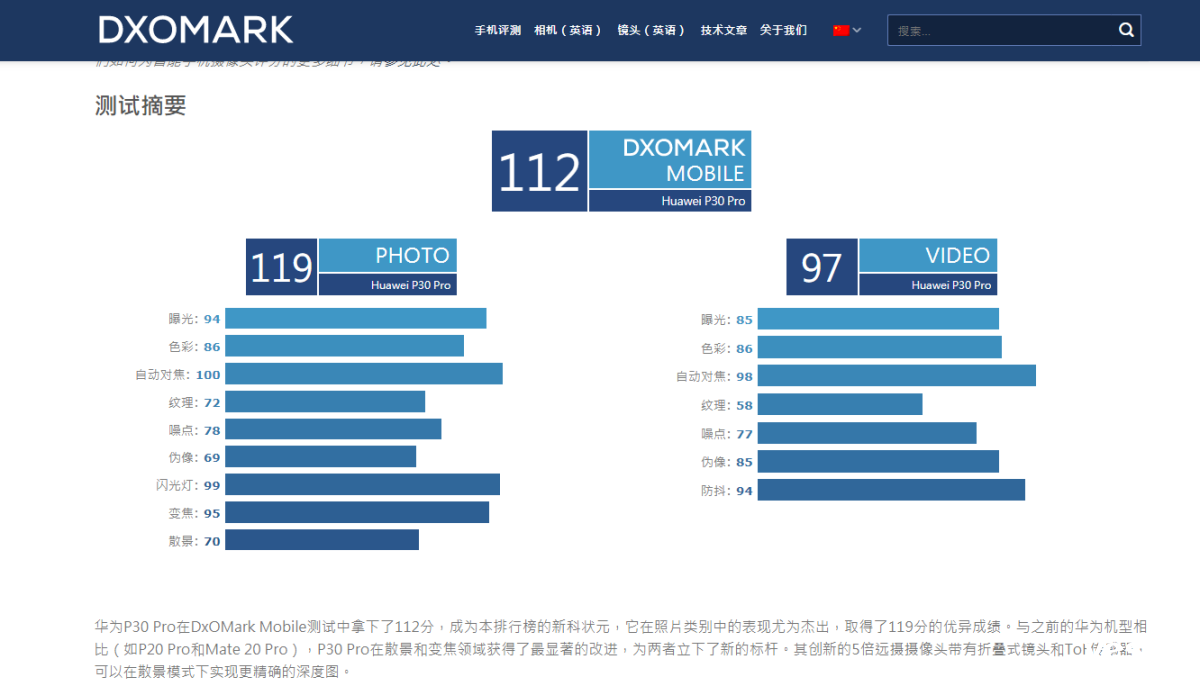Click the photo 伪像 score bar

(320, 456)
